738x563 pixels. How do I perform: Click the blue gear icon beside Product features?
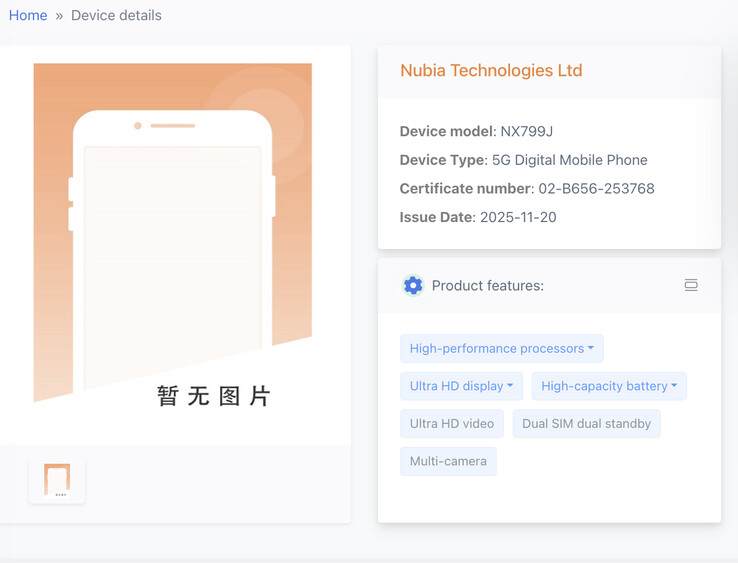coord(412,285)
